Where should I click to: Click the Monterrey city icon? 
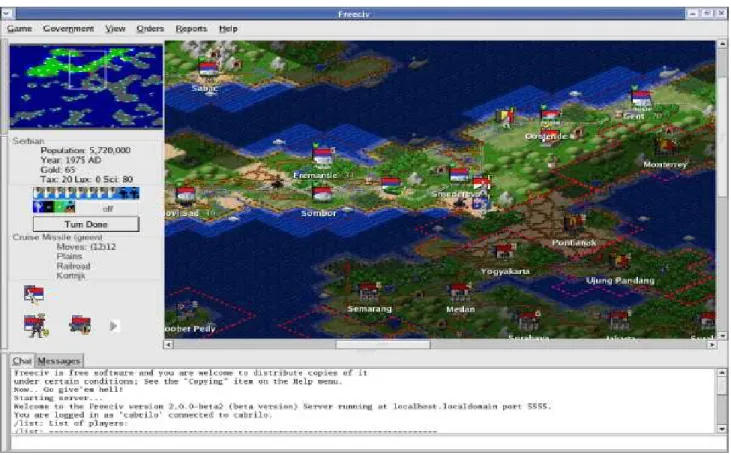click(x=666, y=147)
